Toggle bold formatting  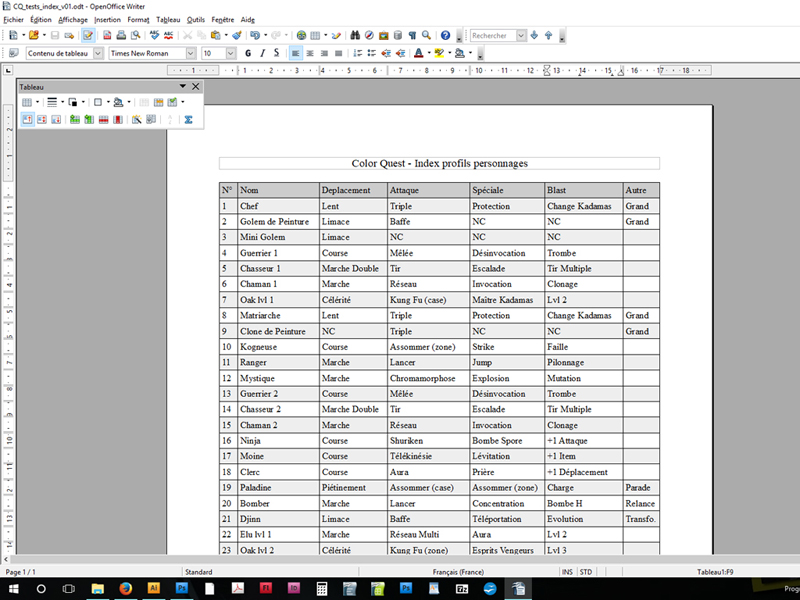(248, 53)
